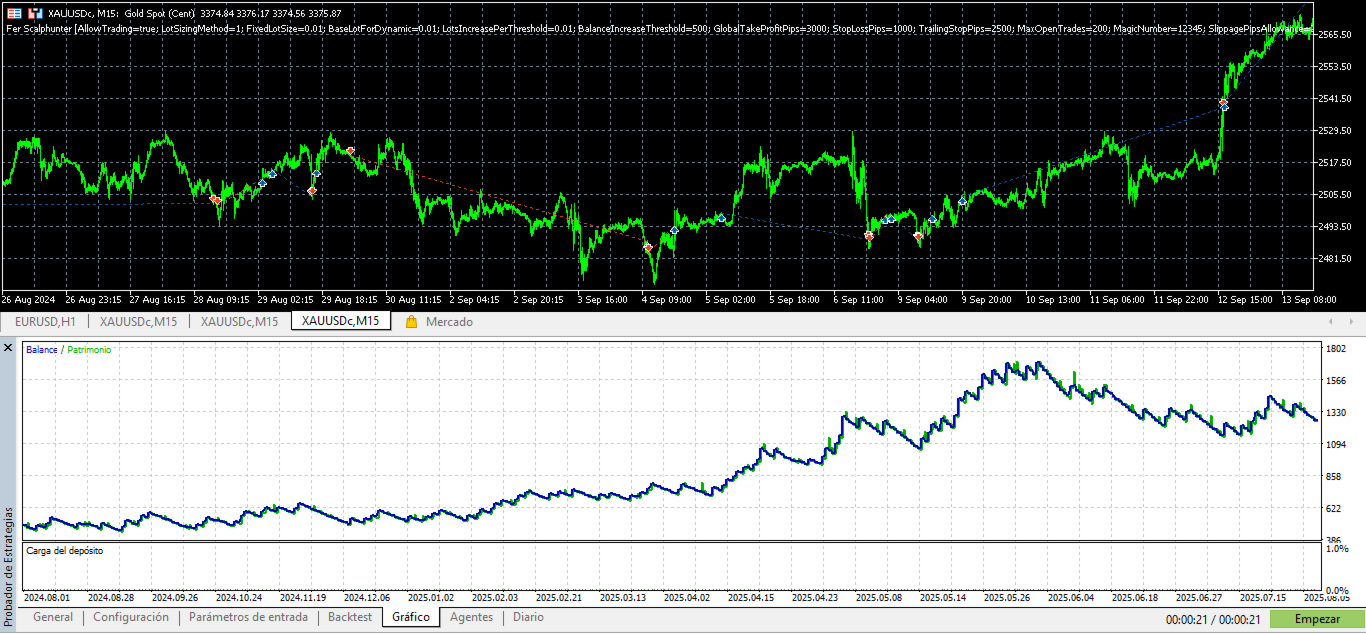Screen dimensions: 1366x634
Task: Click the red-blue bars icon beside XAUUSDc title
Action: [35, 13]
